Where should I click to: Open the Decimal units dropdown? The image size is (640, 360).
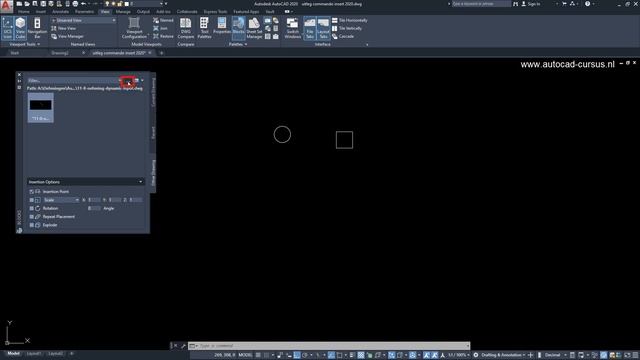coord(555,355)
